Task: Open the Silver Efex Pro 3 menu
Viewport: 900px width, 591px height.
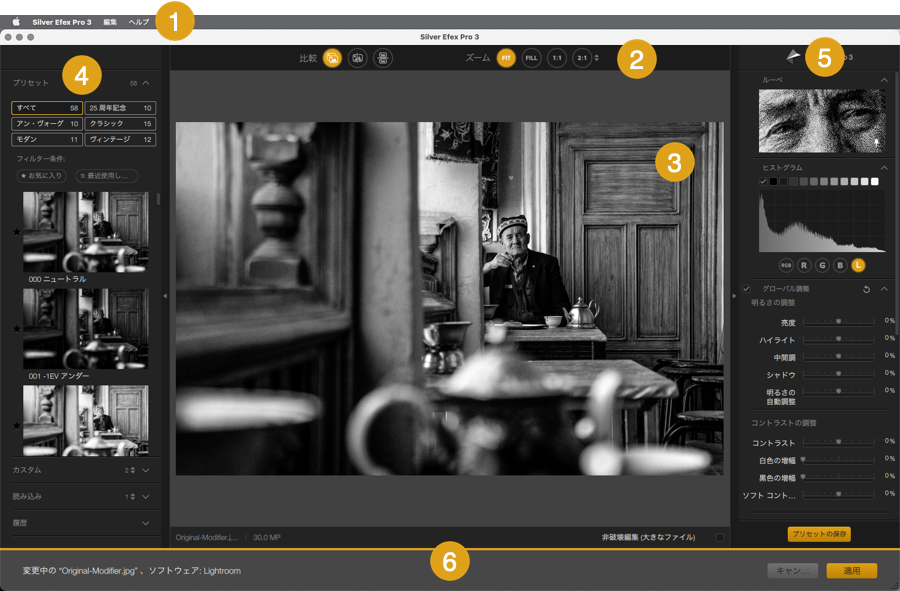Action: click(x=62, y=22)
